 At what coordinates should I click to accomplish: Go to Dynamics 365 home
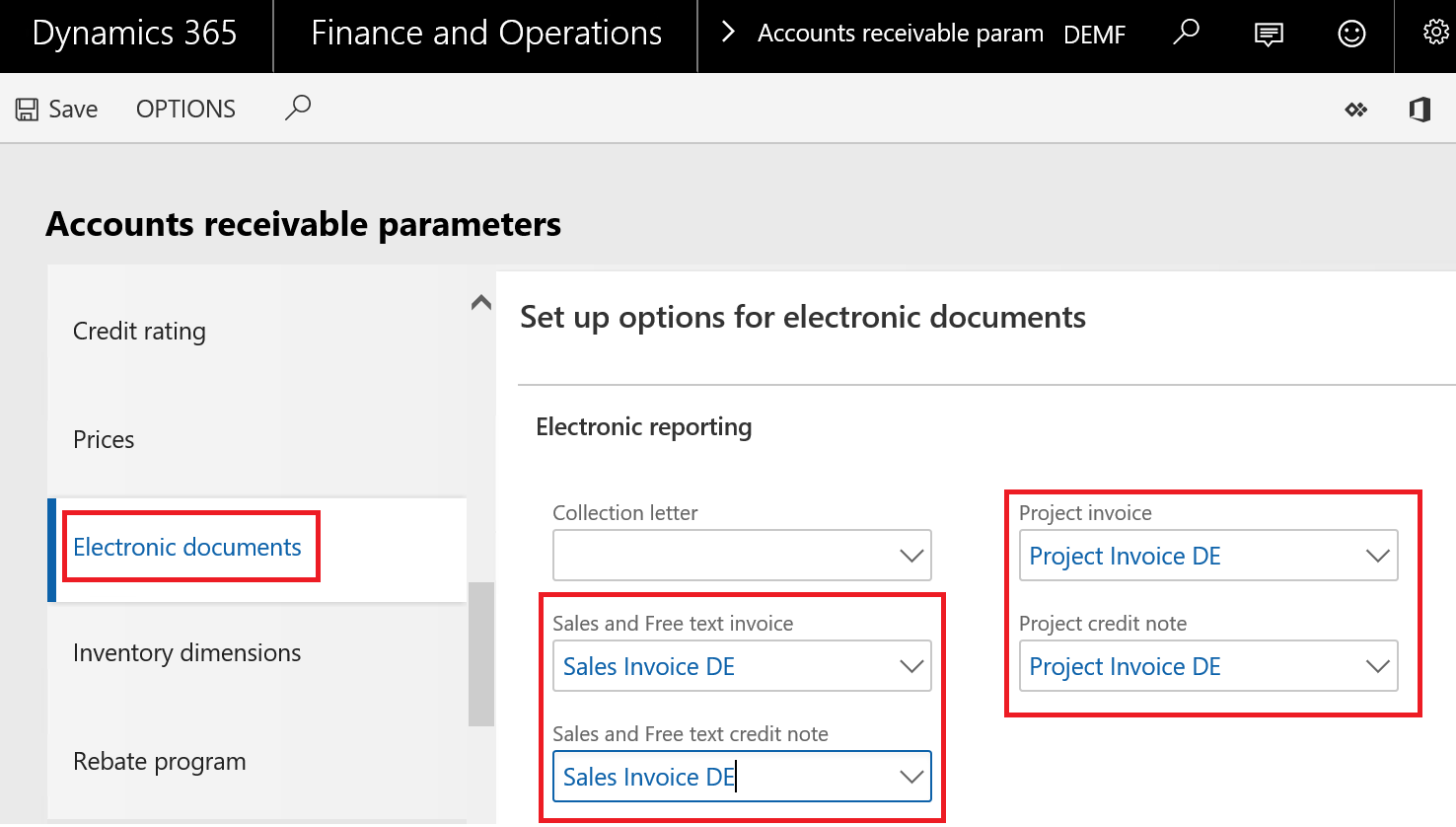point(134,34)
